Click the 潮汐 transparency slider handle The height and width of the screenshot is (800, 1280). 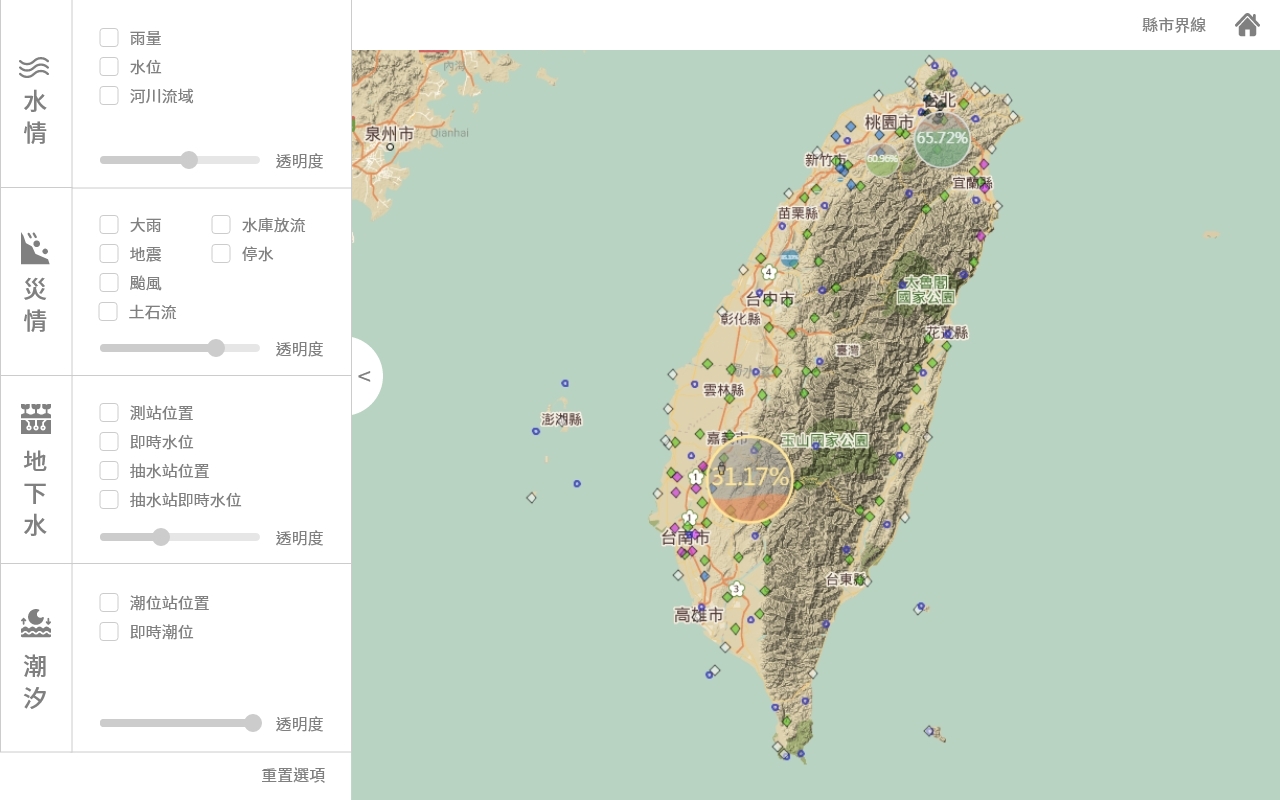pyautogui.click(x=253, y=723)
